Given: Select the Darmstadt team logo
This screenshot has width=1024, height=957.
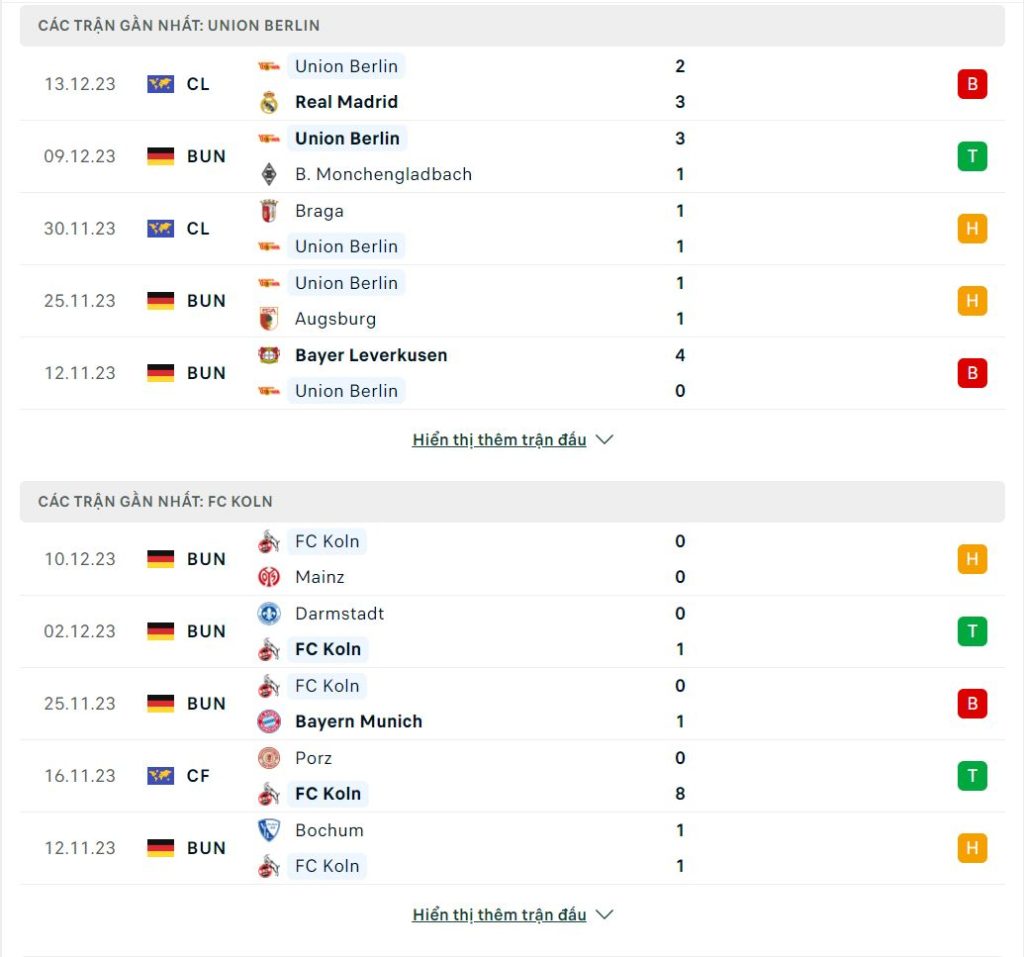Looking at the screenshot, I should tap(269, 613).
